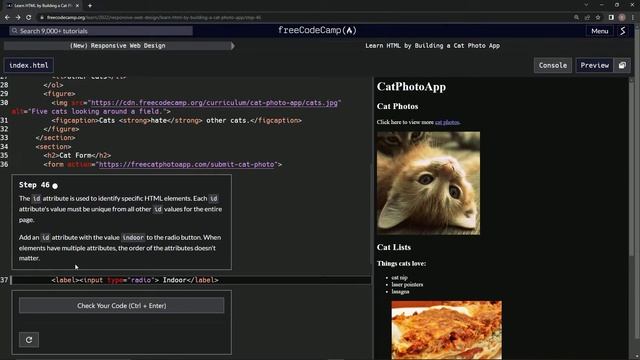Image resolution: width=640 pixels, height=360 pixels.
Task: Click the cats.jpg URL in line 30
Action: [x=214, y=102]
